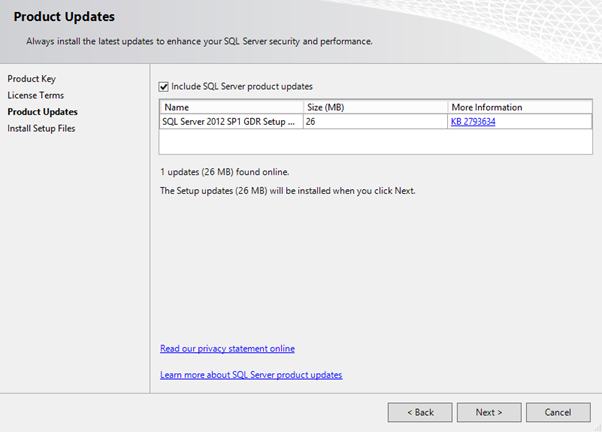
Task: Cancel the setup wizard
Action: click(558, 411)
